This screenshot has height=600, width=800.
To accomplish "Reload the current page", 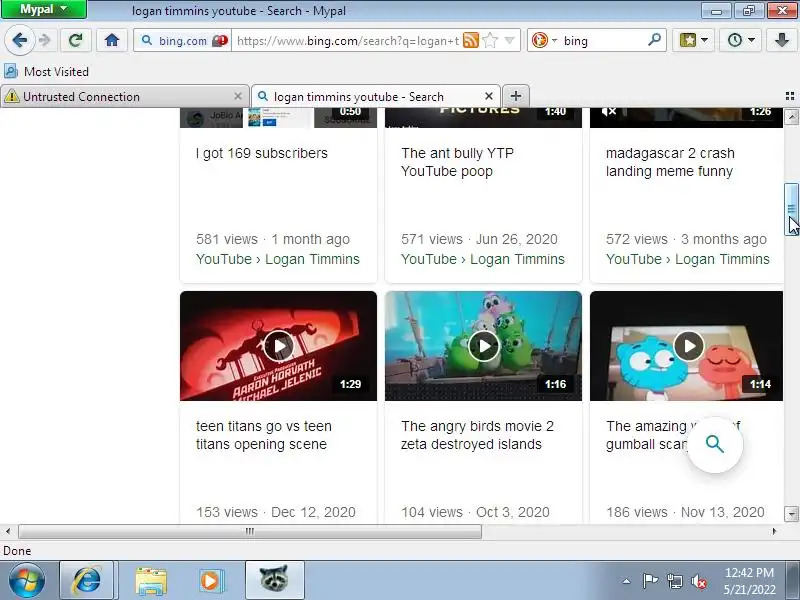I will [x=76, y=40].
